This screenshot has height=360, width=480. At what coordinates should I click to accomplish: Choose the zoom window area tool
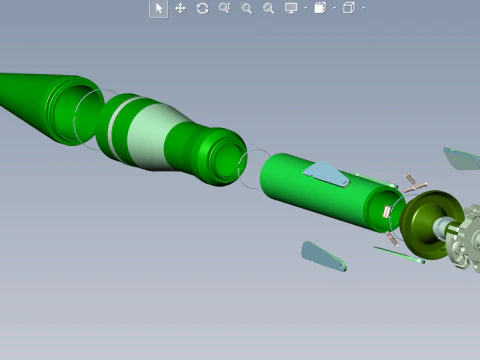coord(246,8)
